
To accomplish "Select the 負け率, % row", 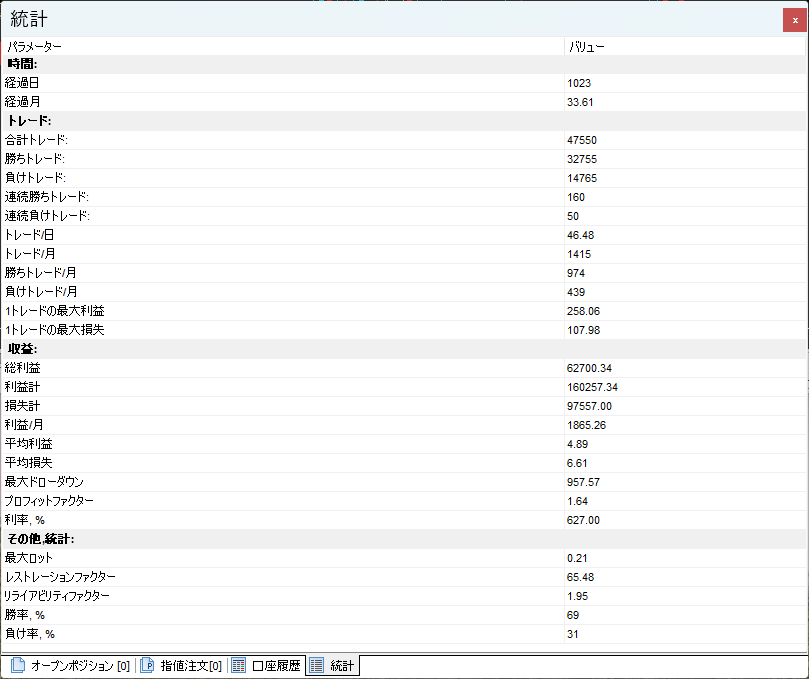I will click(x=404, y=634).
